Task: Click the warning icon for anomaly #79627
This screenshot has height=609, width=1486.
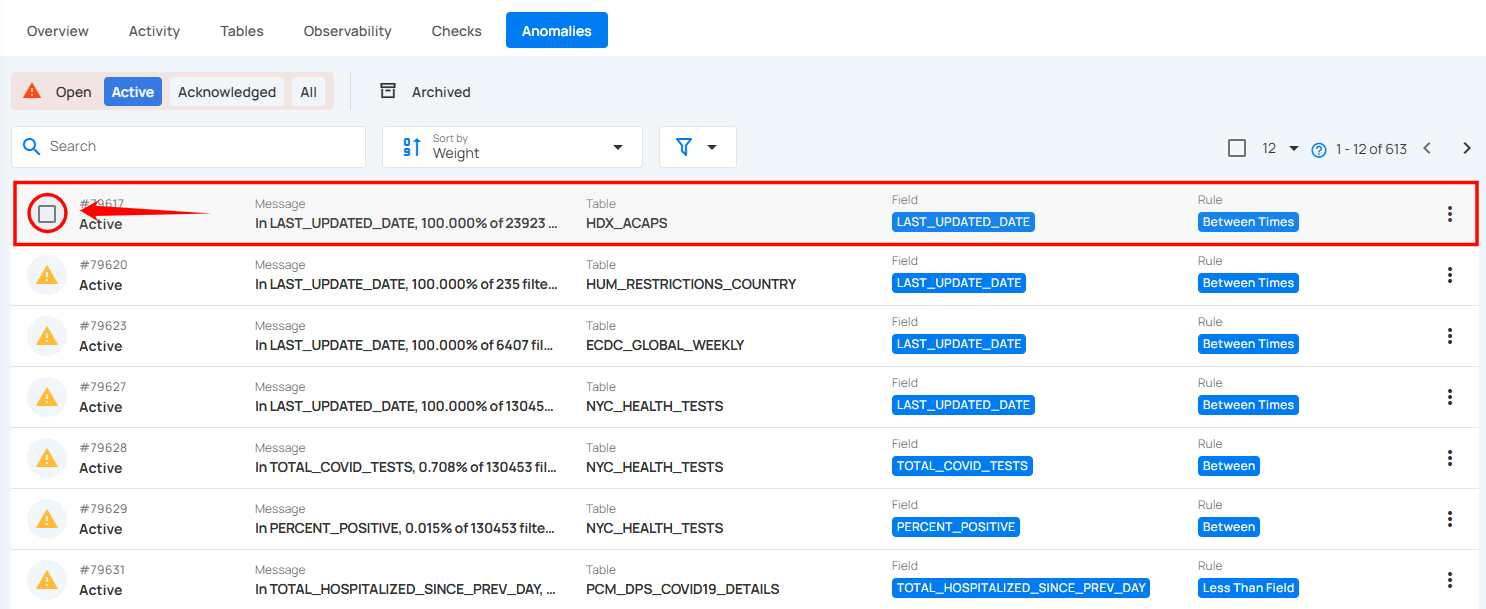Action: 46,397
